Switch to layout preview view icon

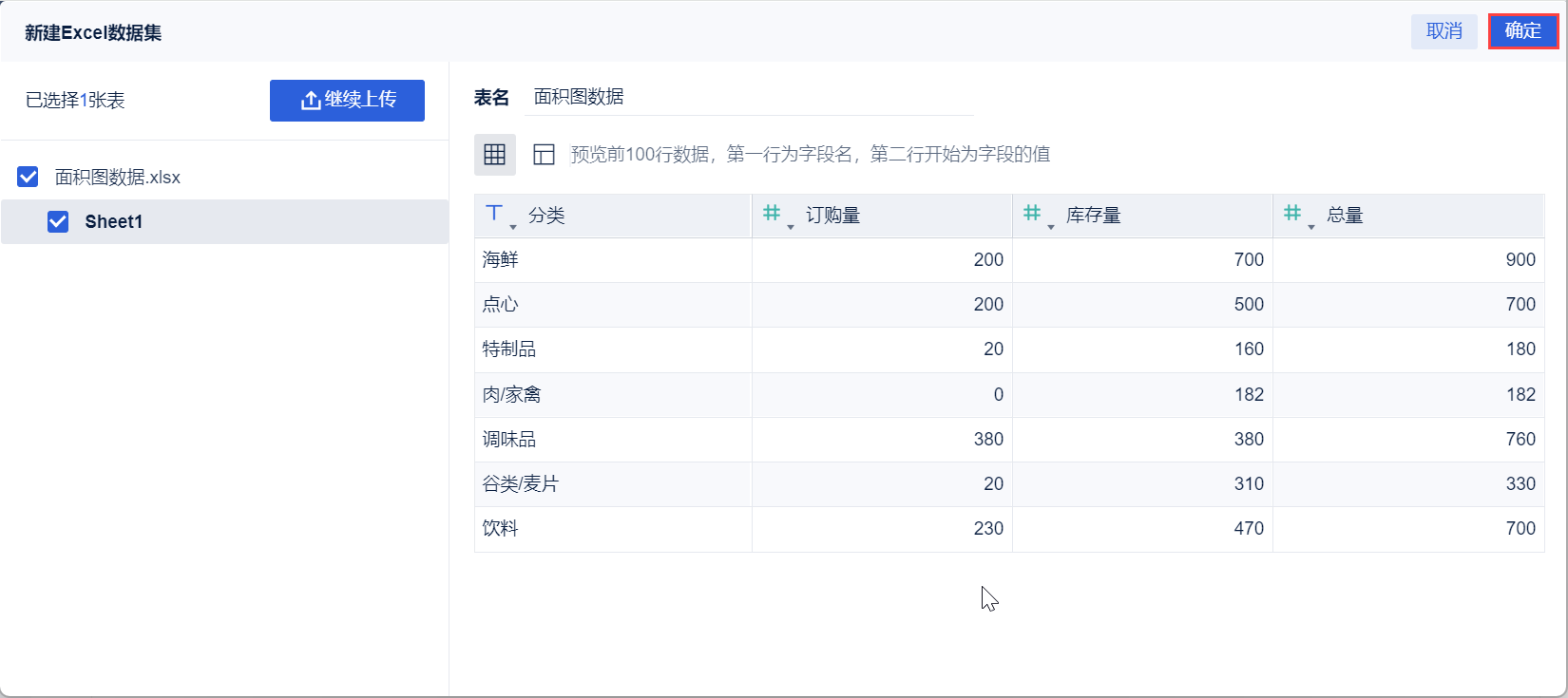point(544,155)
